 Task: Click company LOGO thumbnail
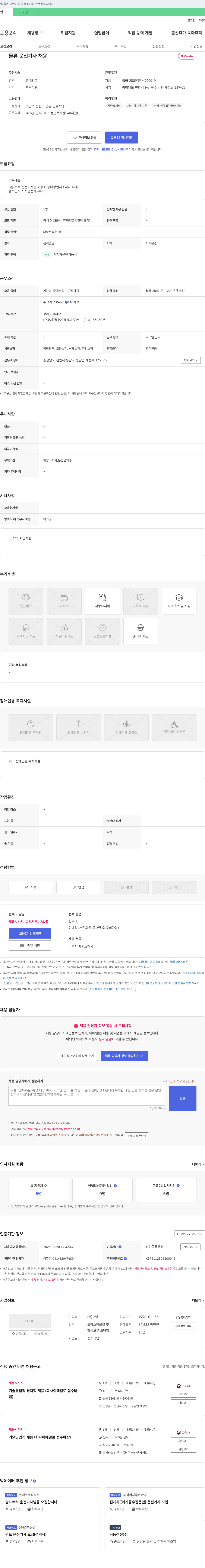pyautogui.click(x=30, y=1321)
